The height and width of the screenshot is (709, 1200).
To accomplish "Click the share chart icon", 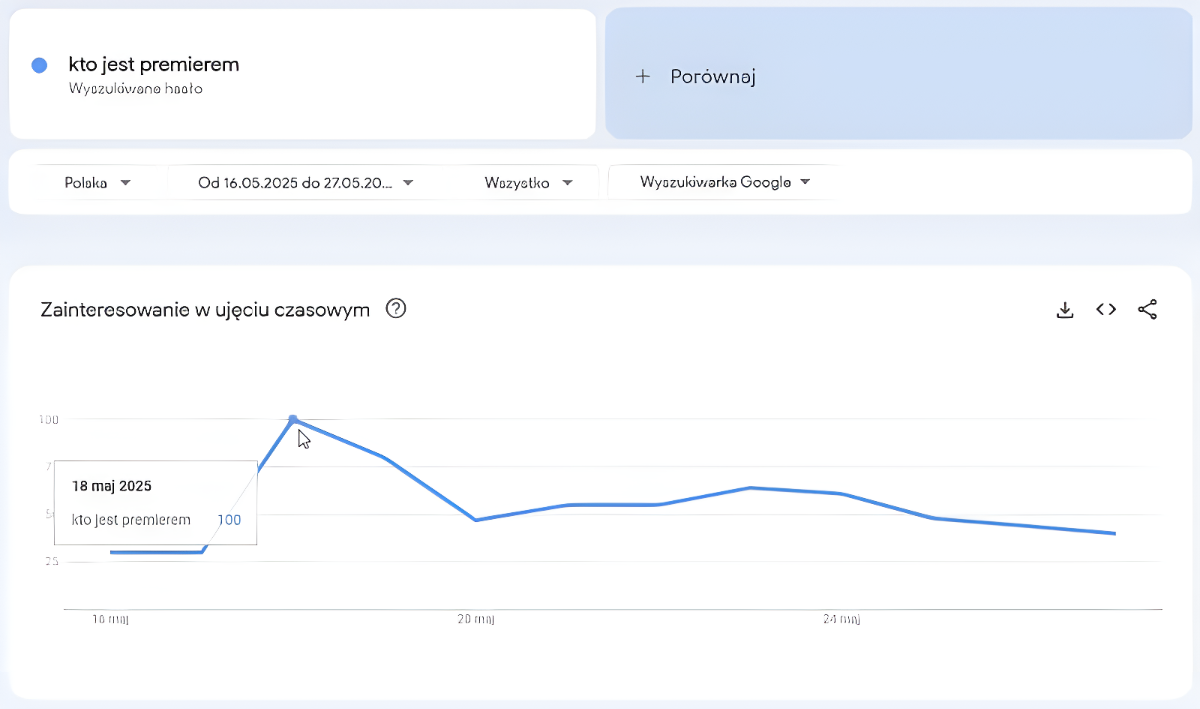I will [1147, 310].
